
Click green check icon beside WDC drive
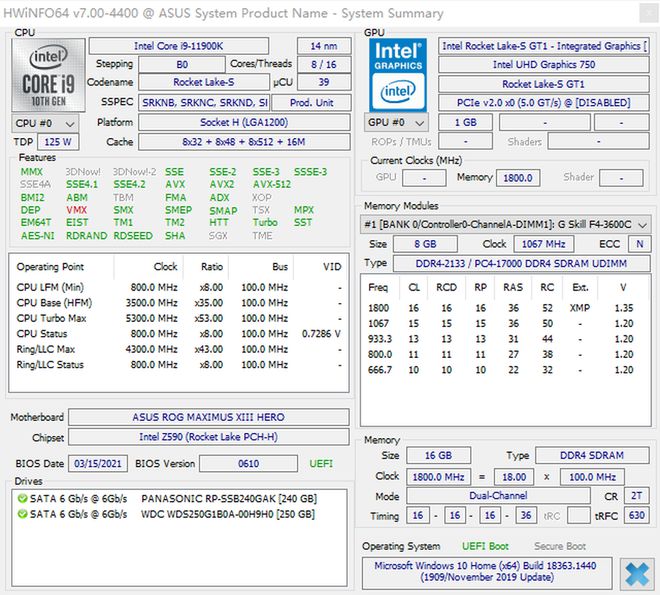(x=22, y=514)
